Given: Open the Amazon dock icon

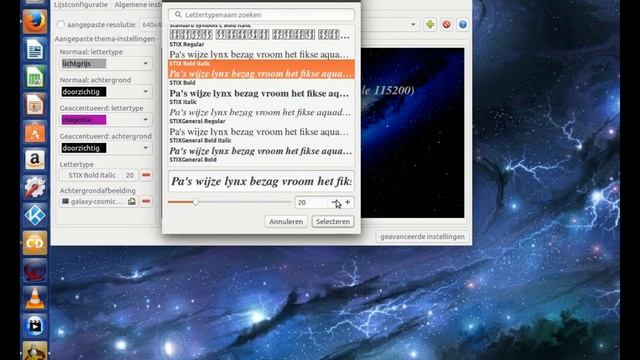Looking at the screenshot, I should click(x=35, y=160).
